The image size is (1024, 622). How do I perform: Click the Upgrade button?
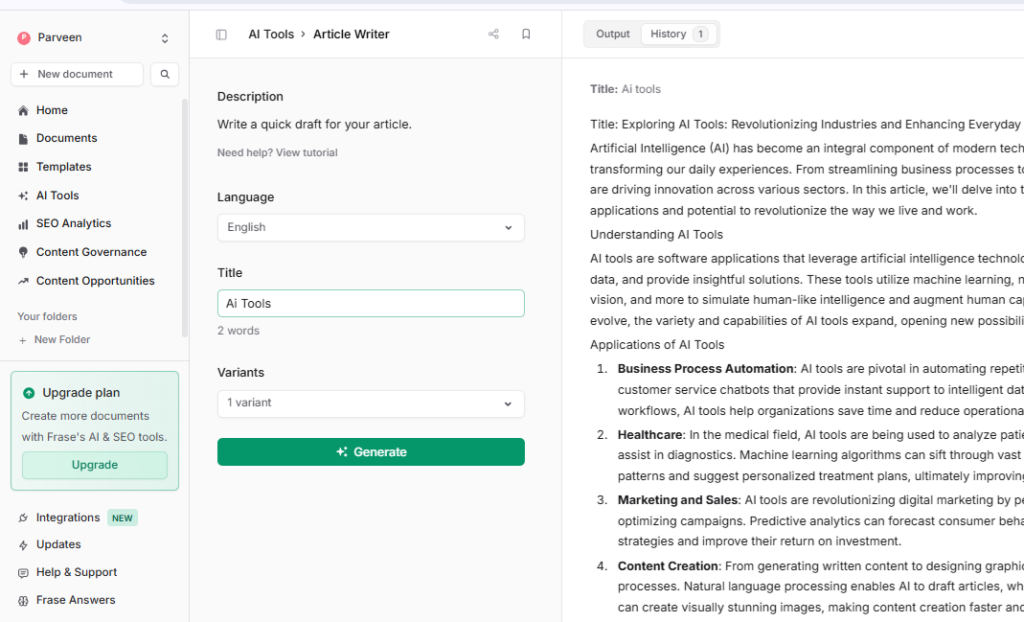coord(95,465)
